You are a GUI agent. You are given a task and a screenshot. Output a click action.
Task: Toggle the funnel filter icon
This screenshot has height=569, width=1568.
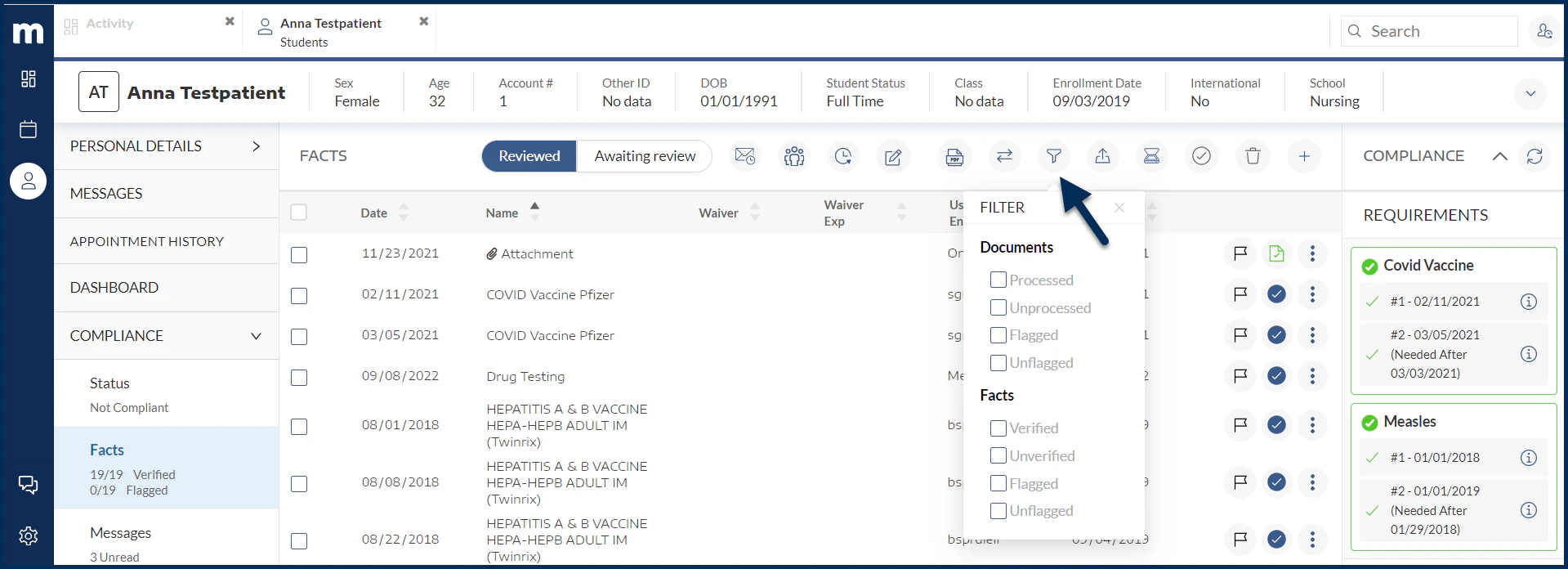tap(1054, 156)
